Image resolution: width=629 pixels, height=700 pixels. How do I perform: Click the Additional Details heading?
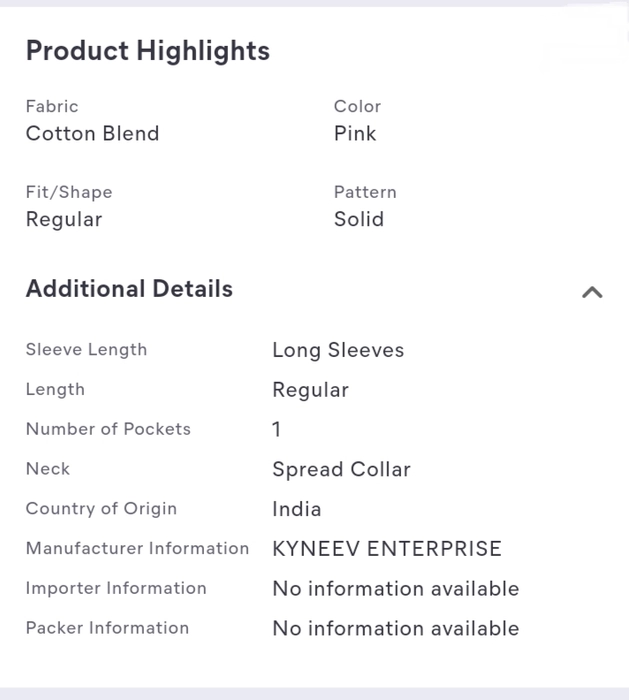coord(129,289)
